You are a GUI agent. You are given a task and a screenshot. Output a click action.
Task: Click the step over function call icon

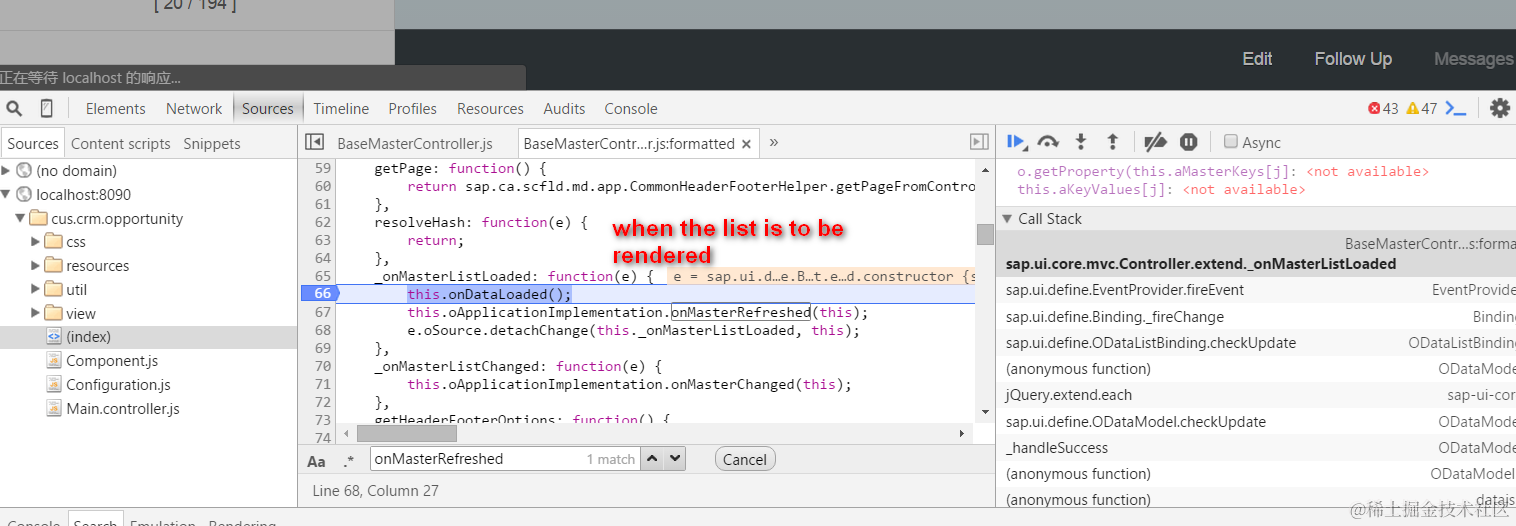(x=1048, y=142)
